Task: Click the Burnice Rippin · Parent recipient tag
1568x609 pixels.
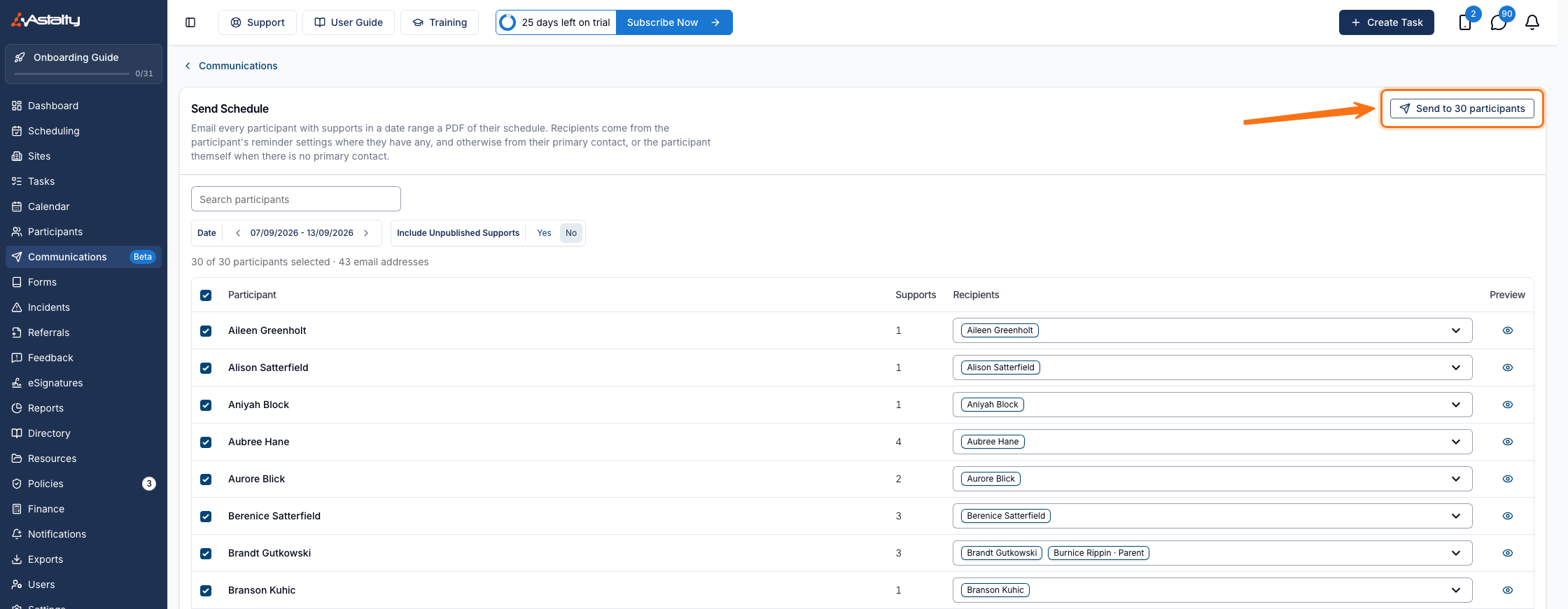Action: [1098, 553]
